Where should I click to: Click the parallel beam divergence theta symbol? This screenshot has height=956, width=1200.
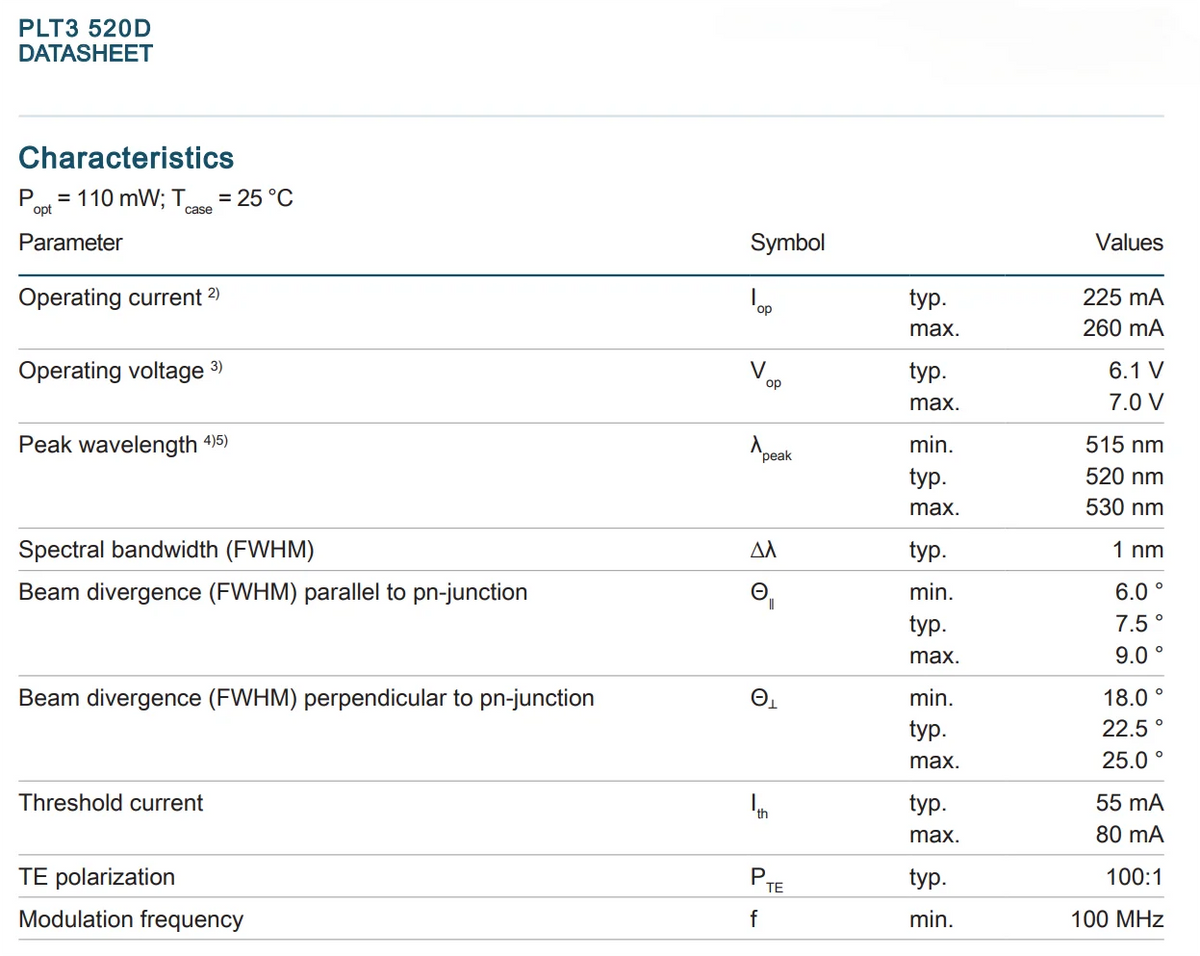click(762, 596)
